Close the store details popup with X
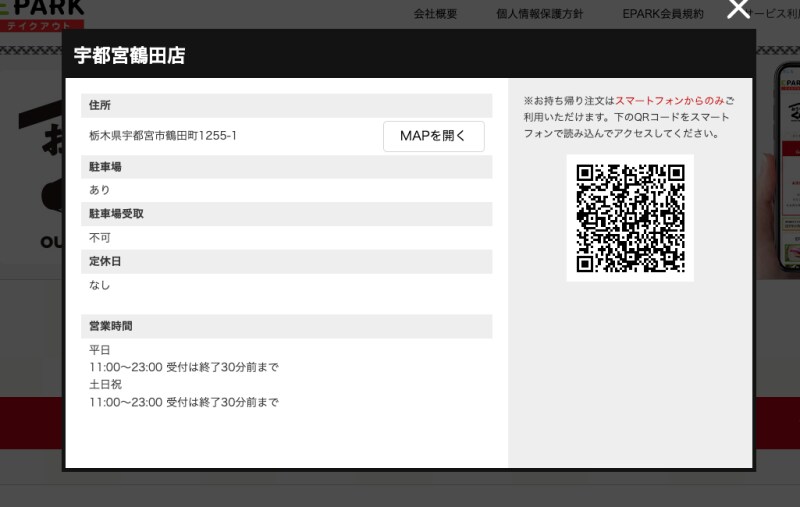This screenshot has height=507, width=800. click(x=738, y=9)
